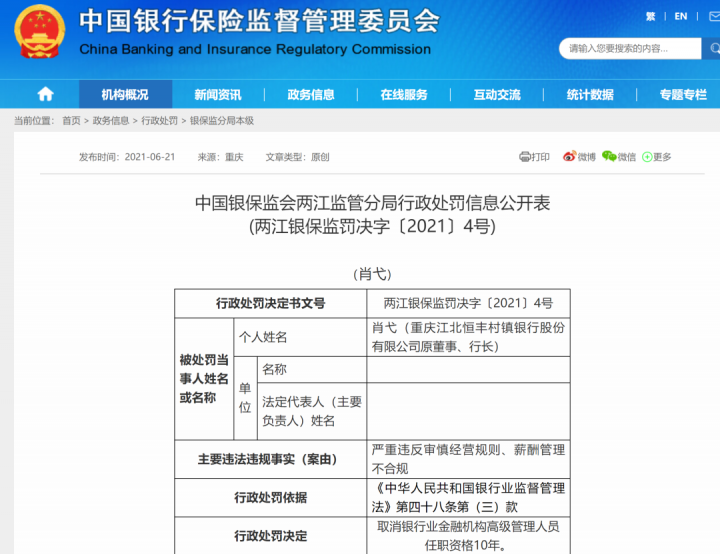Open the 在线服务 menu tab
The width and height of the screenshot is (720, 554).
click(404, 95)
